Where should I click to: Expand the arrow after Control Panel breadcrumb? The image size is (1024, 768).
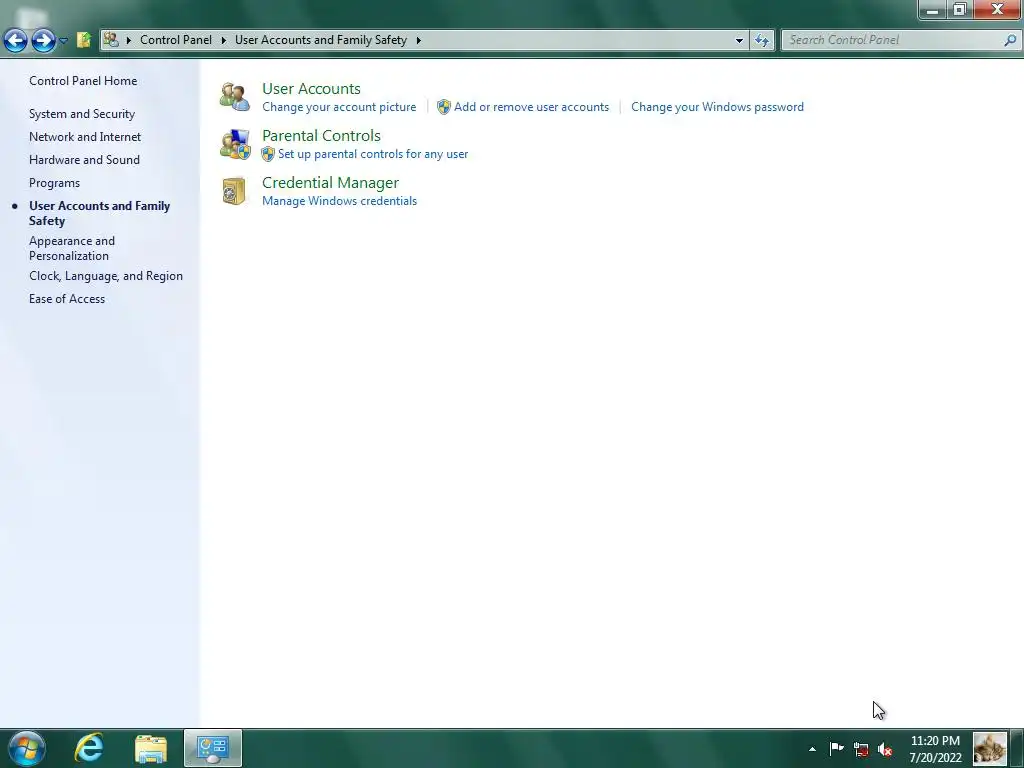[223, 40]
